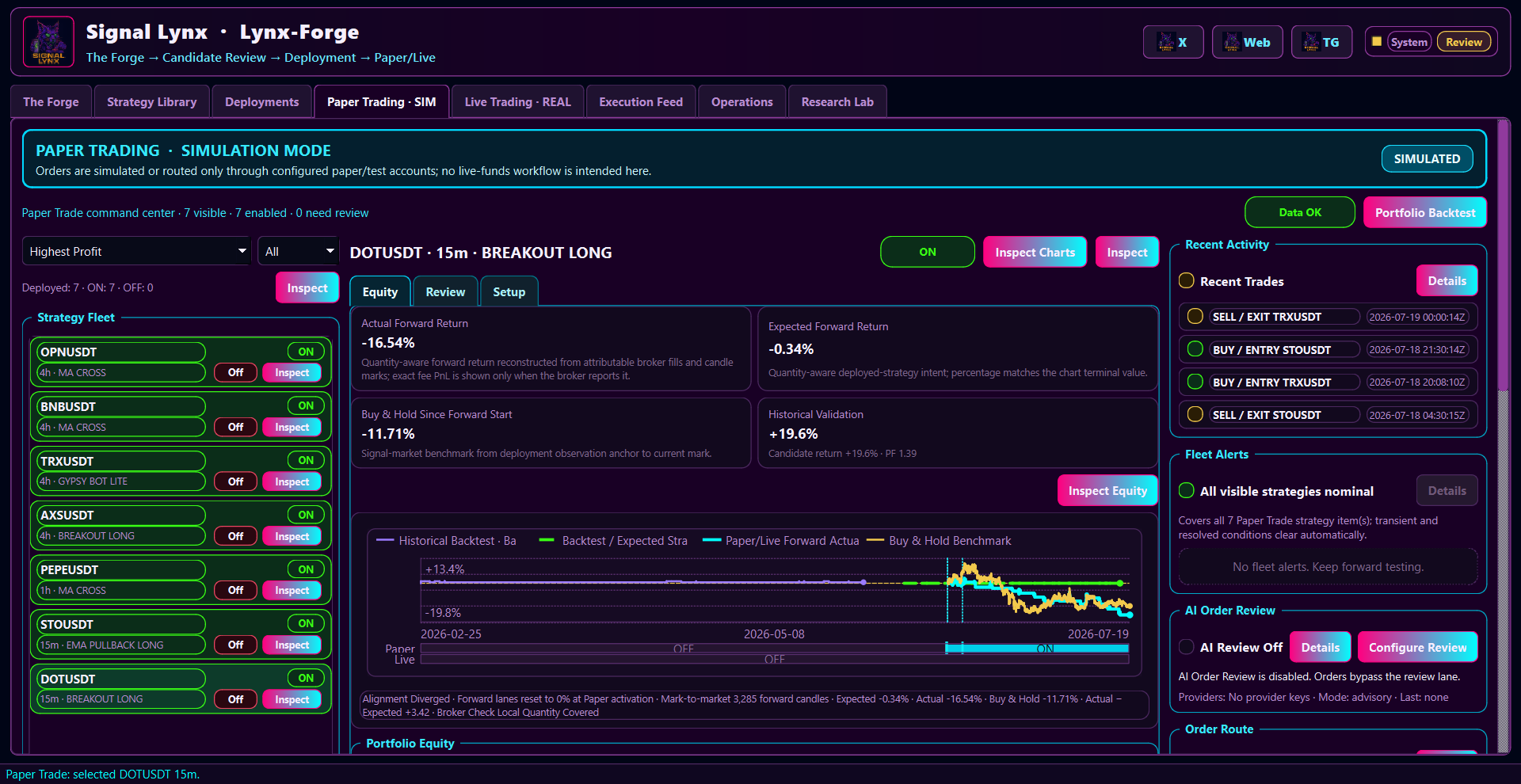Click the Data OK status button
The image size is (1521, 784).
(x=1300, y=212)
